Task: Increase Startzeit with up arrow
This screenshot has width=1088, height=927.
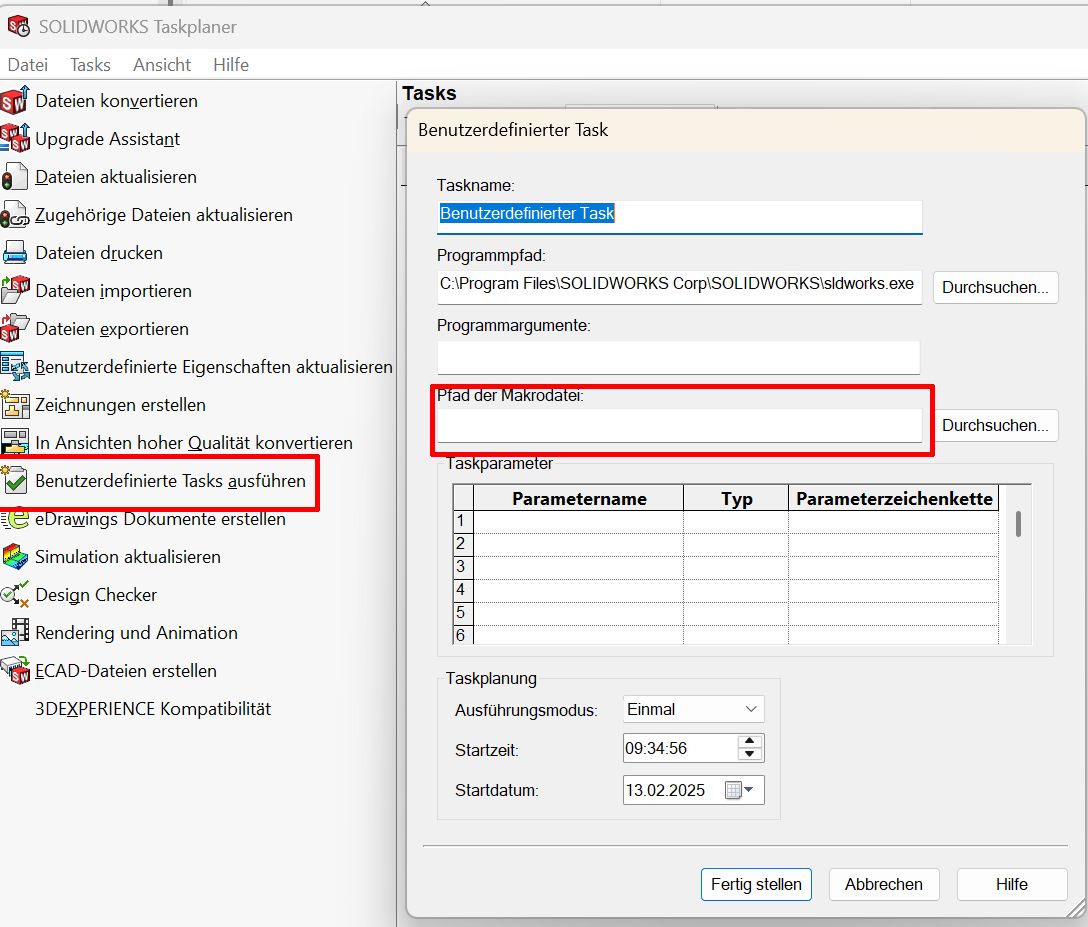Action: tap(749, 741)
